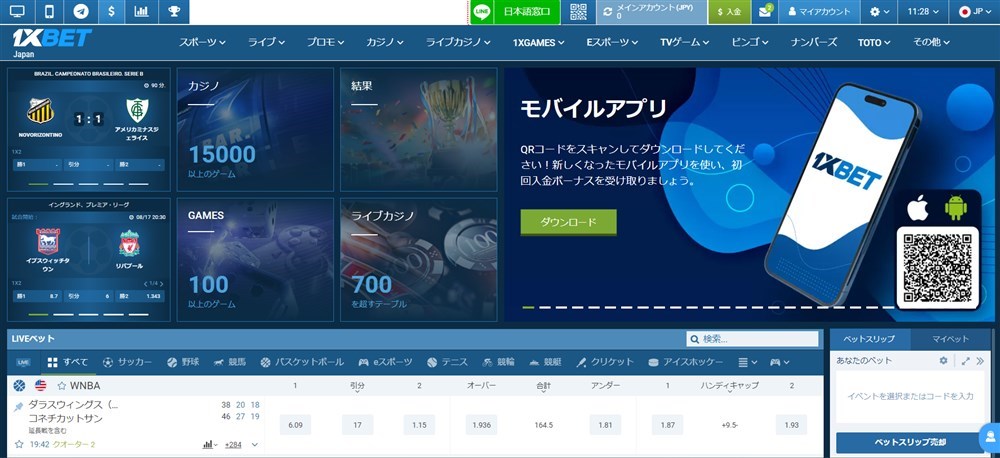Expand the TOTO menu
The height and width of the screenshot is (458, 1000).
tap(874, 43)
